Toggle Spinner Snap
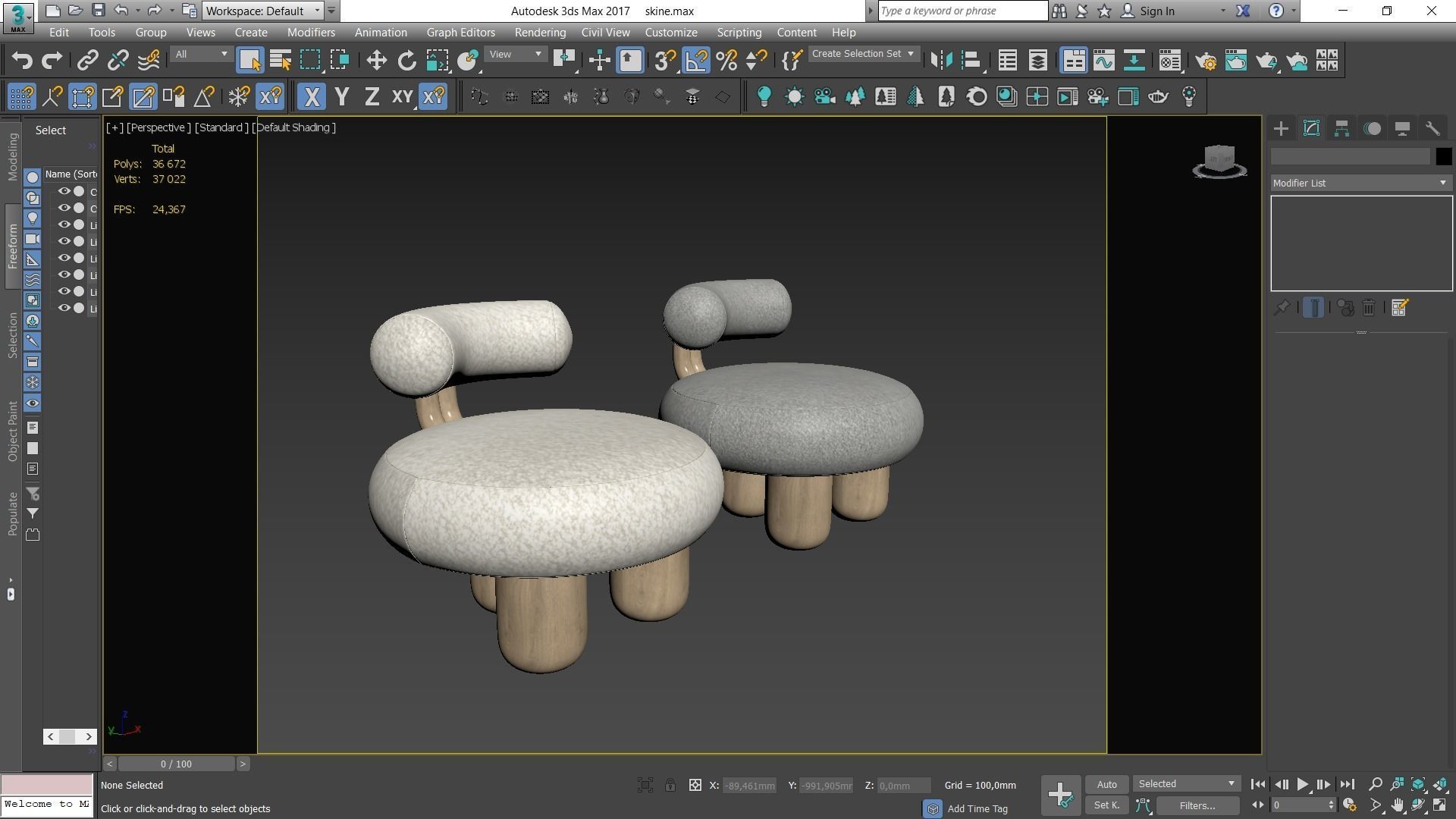Viewport: 1456px width, 819px height. coord(757,61)
